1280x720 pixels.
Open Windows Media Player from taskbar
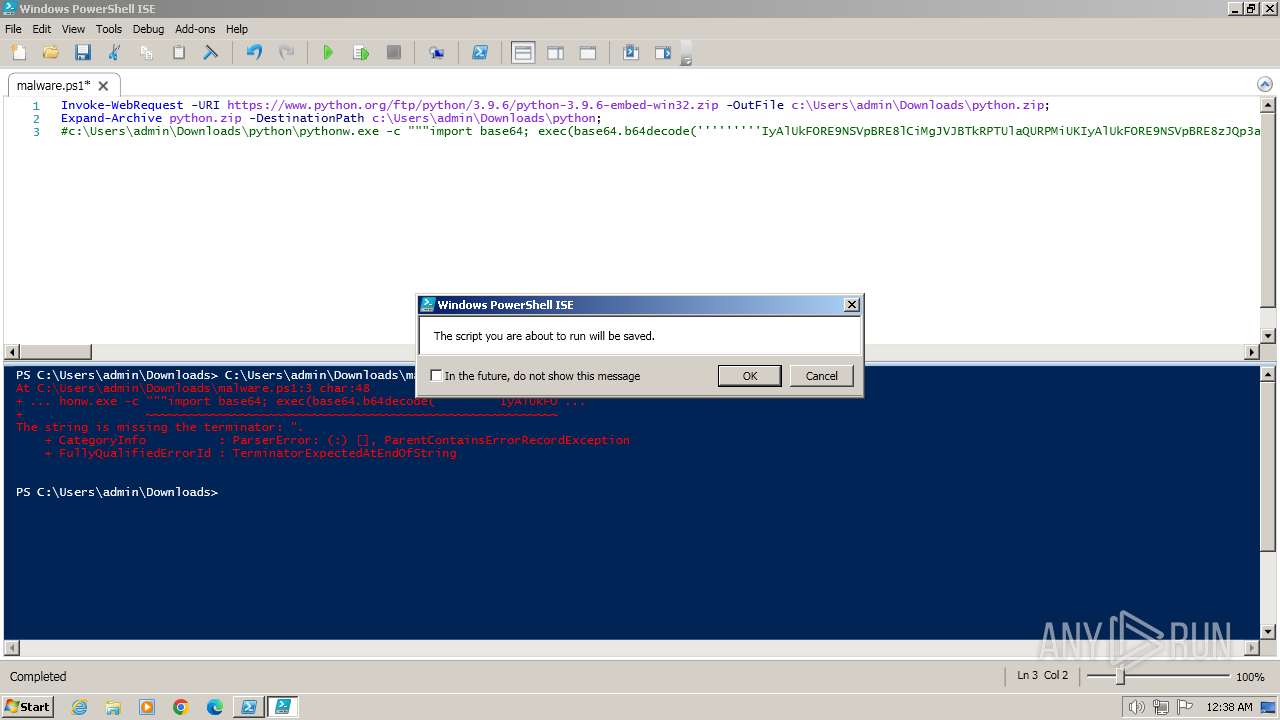(147, 707)
